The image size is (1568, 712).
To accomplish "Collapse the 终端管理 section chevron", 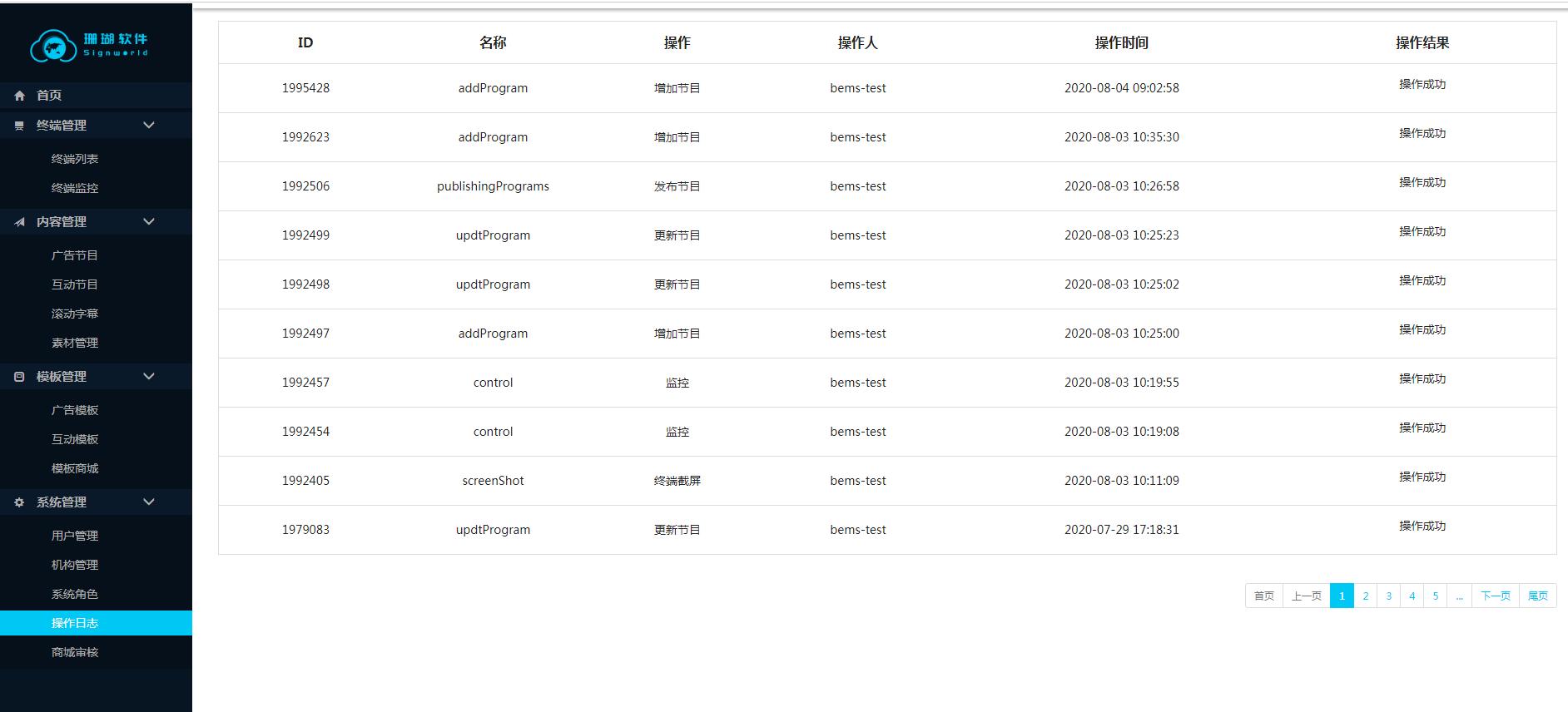I will (x=149, y=126).
